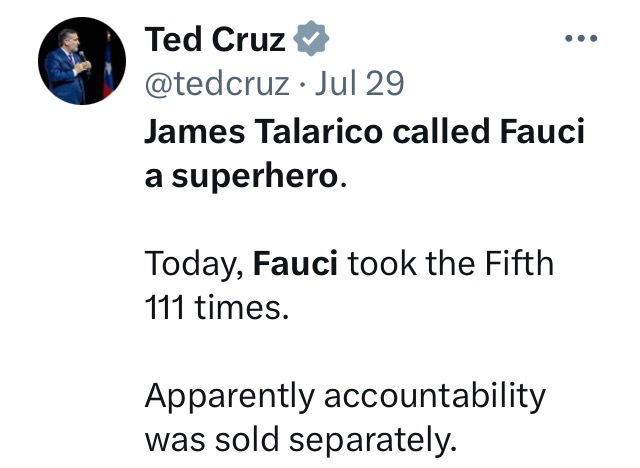Open the Jul 29 timestamp link
640x468 pixels.
pos(359,83)
